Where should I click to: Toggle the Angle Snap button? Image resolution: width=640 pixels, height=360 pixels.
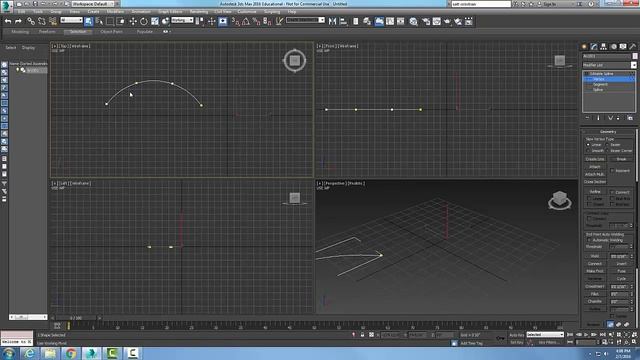click(246, 21)
